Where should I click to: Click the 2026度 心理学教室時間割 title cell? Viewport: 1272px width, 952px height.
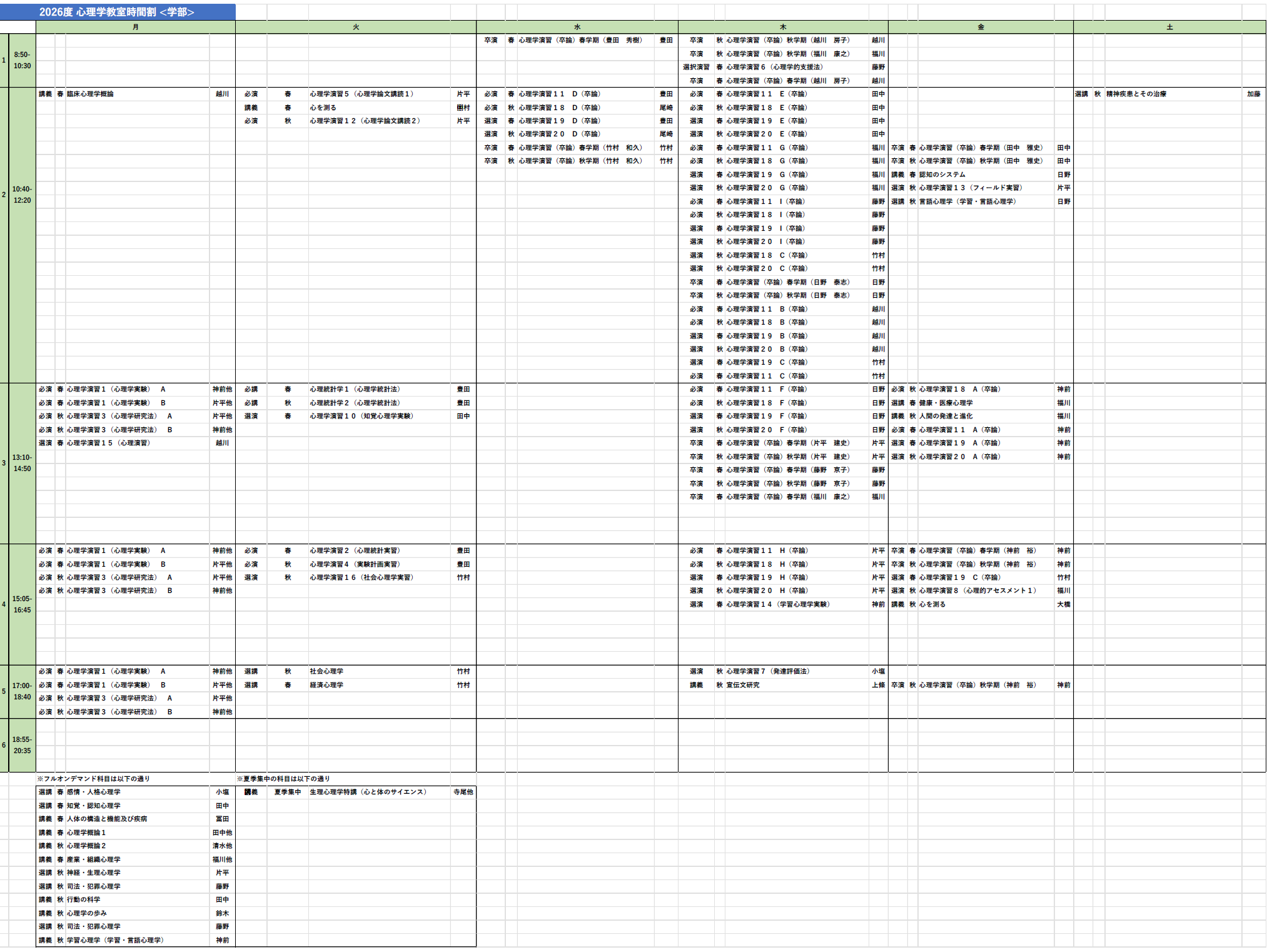click(x=117, y=12)
